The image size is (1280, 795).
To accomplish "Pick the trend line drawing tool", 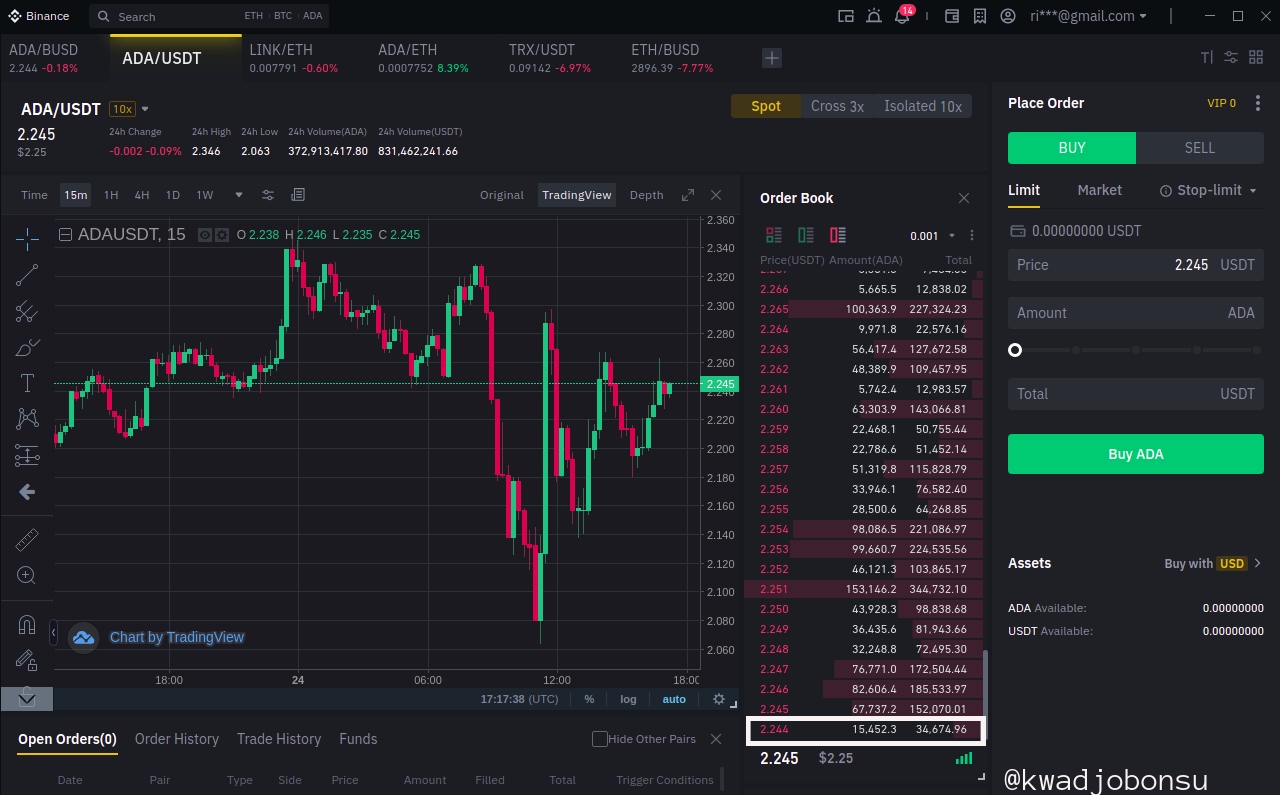I will (x=27, y=274).
